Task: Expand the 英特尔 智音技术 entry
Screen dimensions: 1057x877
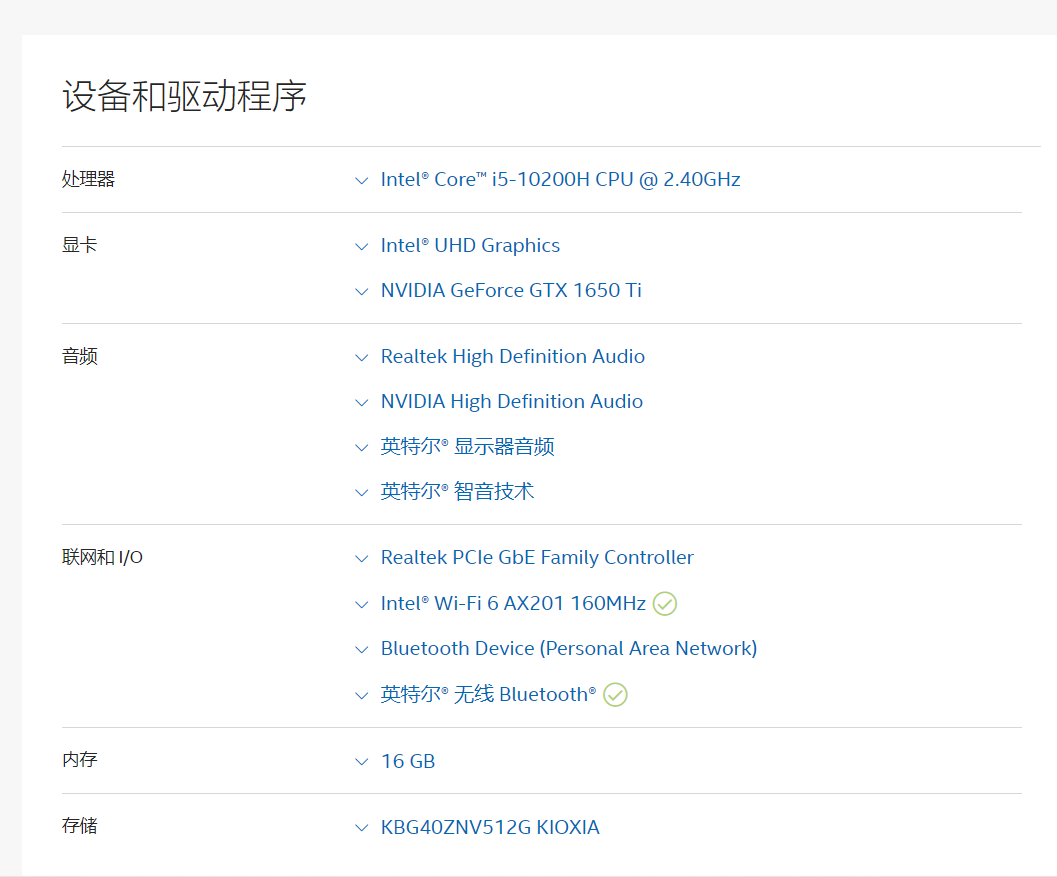Action: 361,492
